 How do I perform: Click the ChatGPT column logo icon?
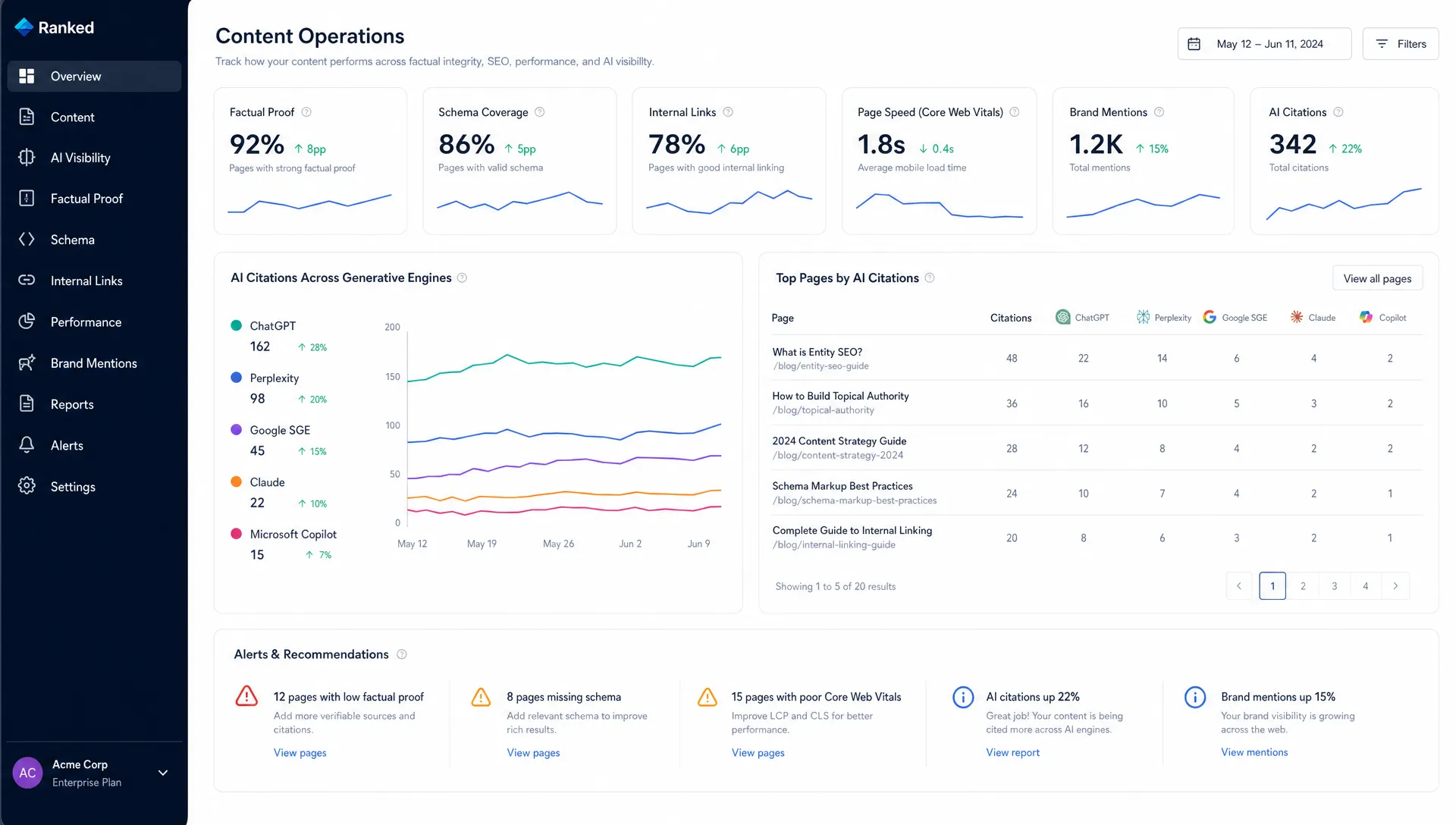tap(1063, 317)
